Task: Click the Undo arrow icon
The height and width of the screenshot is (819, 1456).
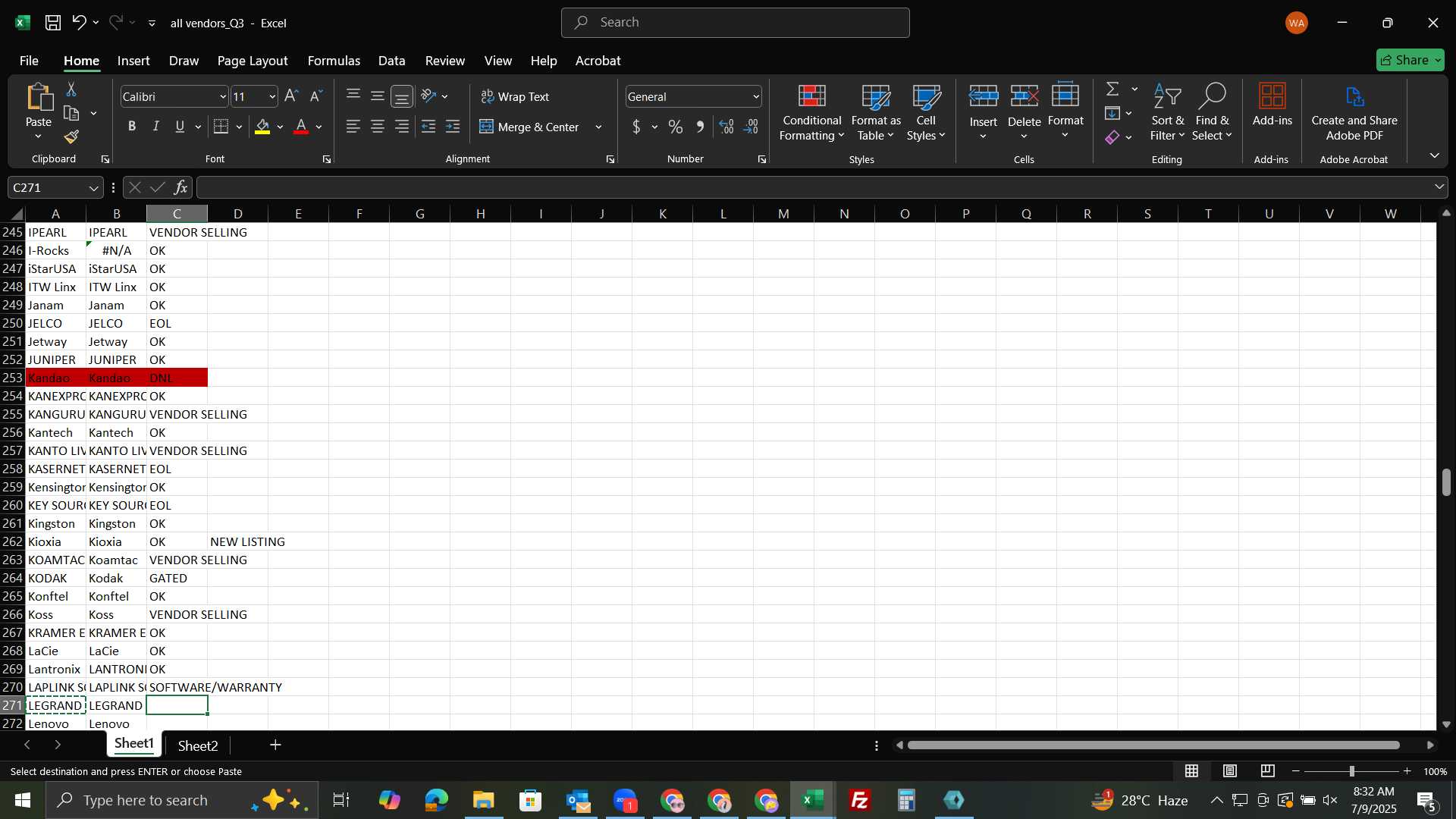Action: point(79,23)
